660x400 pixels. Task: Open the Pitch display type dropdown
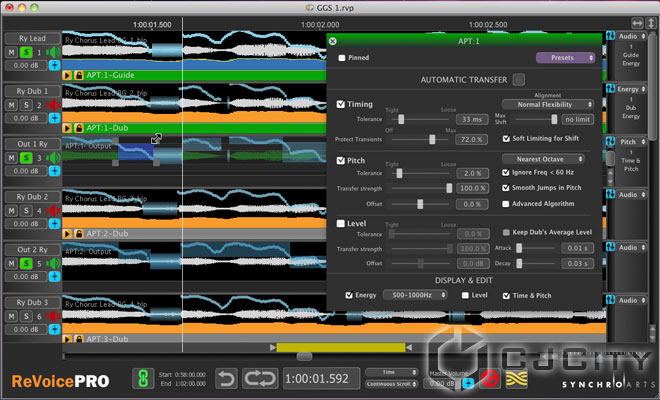tap(631, 142)
